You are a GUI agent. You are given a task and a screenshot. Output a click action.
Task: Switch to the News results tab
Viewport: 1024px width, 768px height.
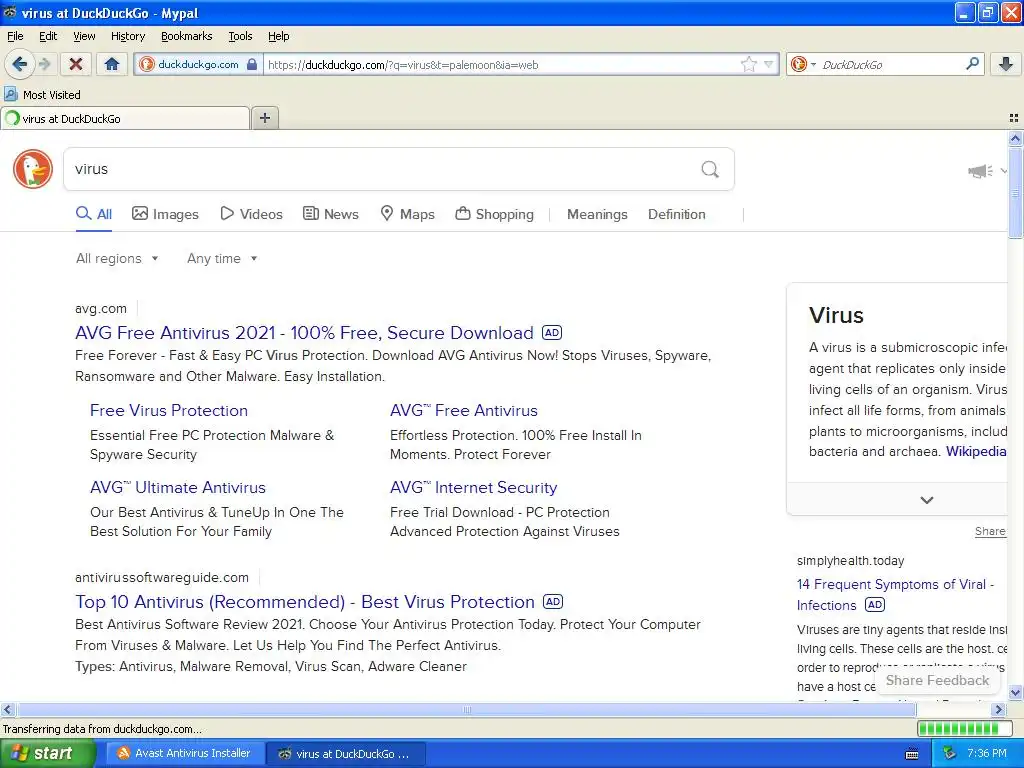(331, 214)
